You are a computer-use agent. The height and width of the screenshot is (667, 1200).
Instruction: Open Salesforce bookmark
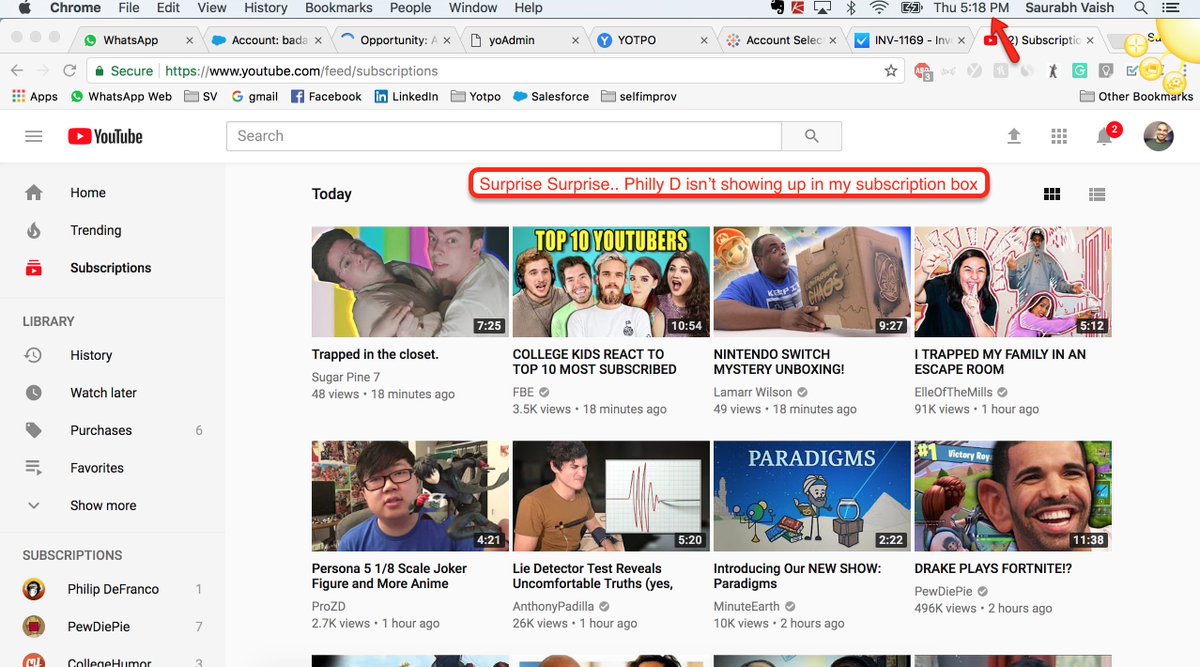tap(551, 97)
